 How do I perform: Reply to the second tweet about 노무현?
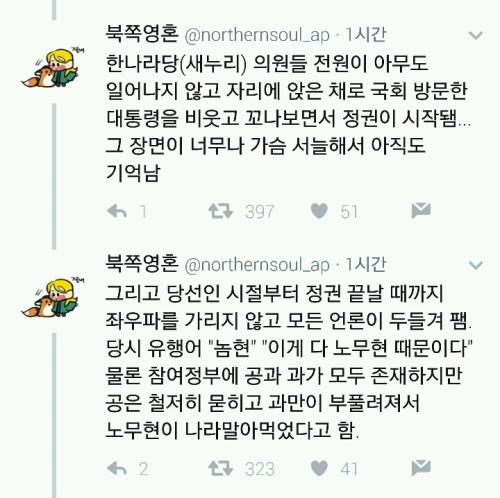(117, 469)
